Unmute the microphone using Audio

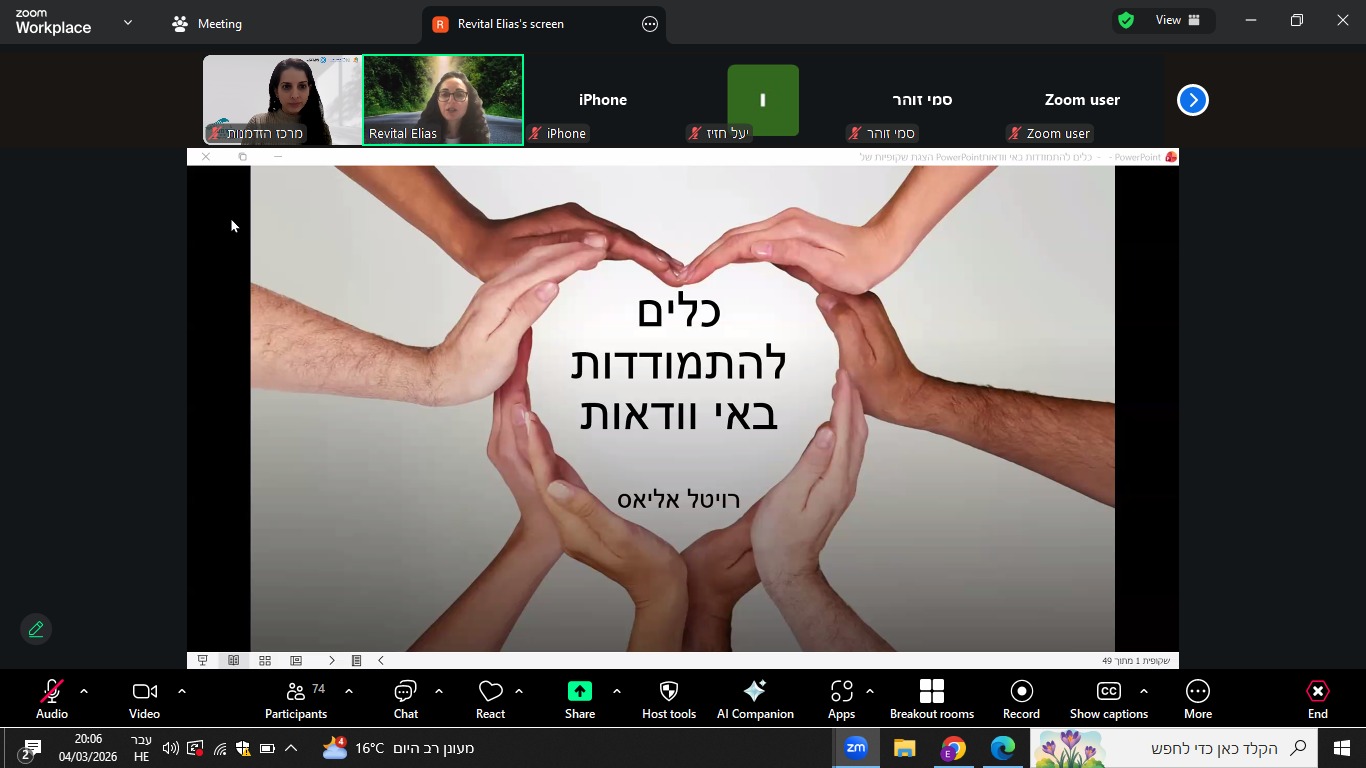point(52,699)
